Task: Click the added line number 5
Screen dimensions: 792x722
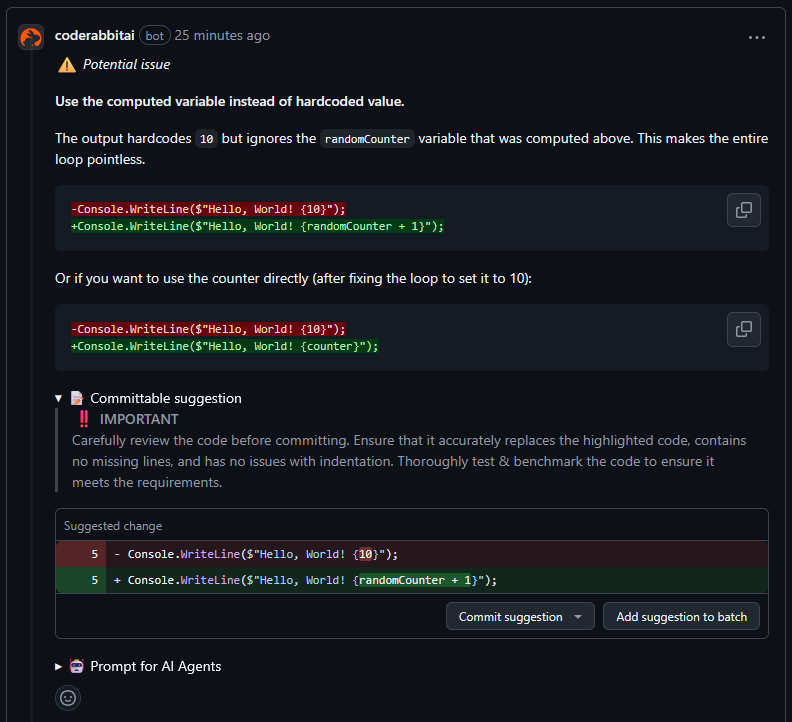Action: pyautogui.click(x=94, y=580)
